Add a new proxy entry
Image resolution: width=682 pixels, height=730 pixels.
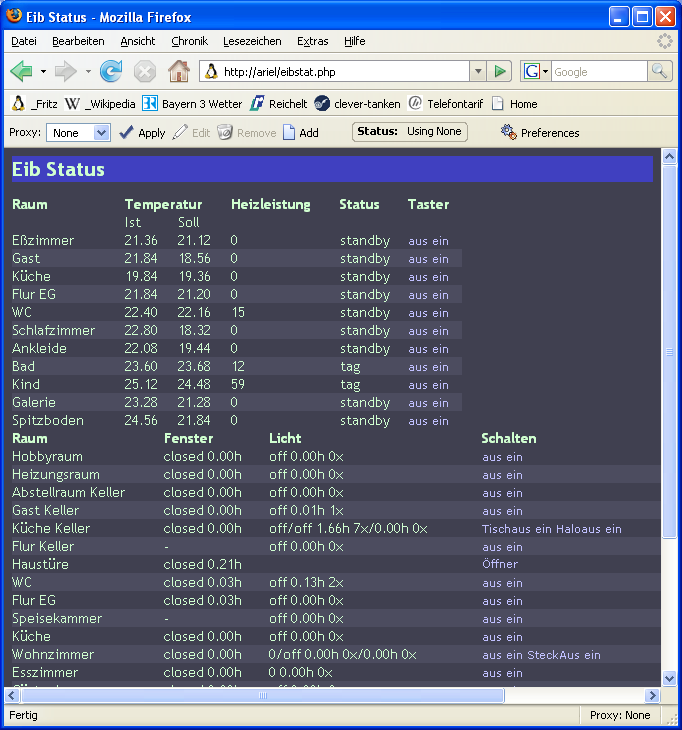pyautogui.click(x=300, y=132)
